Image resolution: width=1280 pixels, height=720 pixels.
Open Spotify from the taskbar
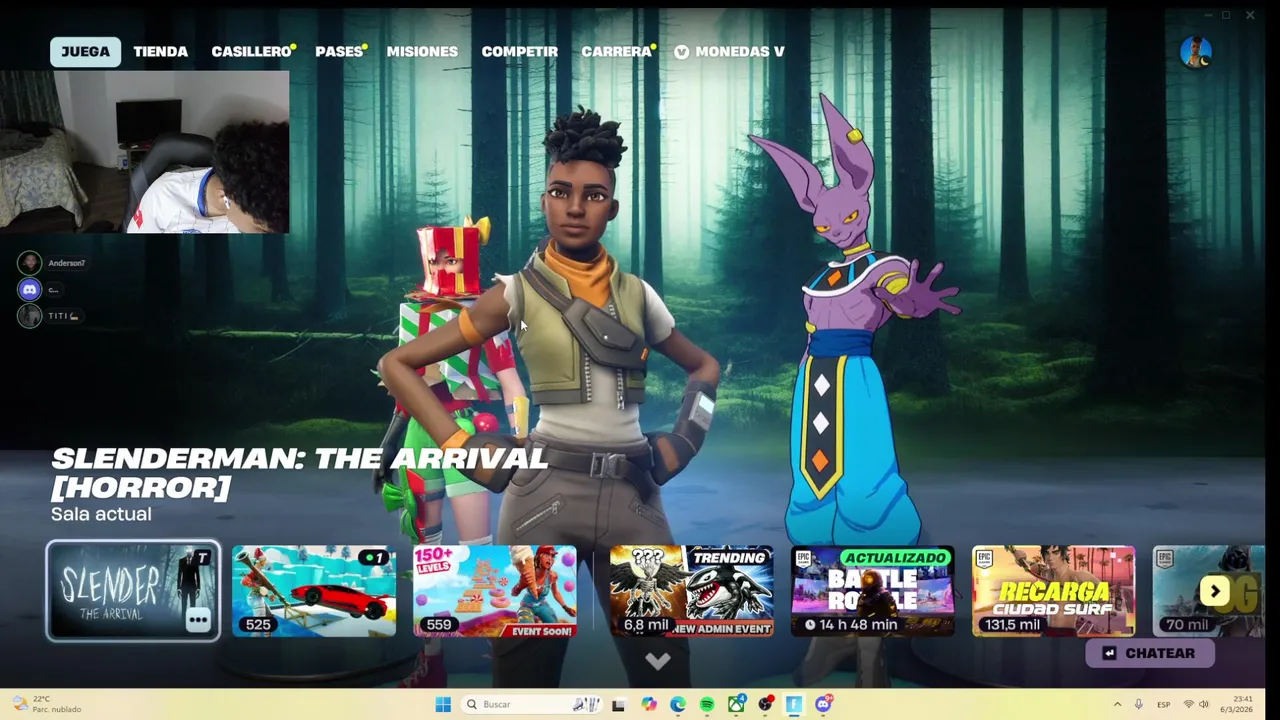point(707,704)
